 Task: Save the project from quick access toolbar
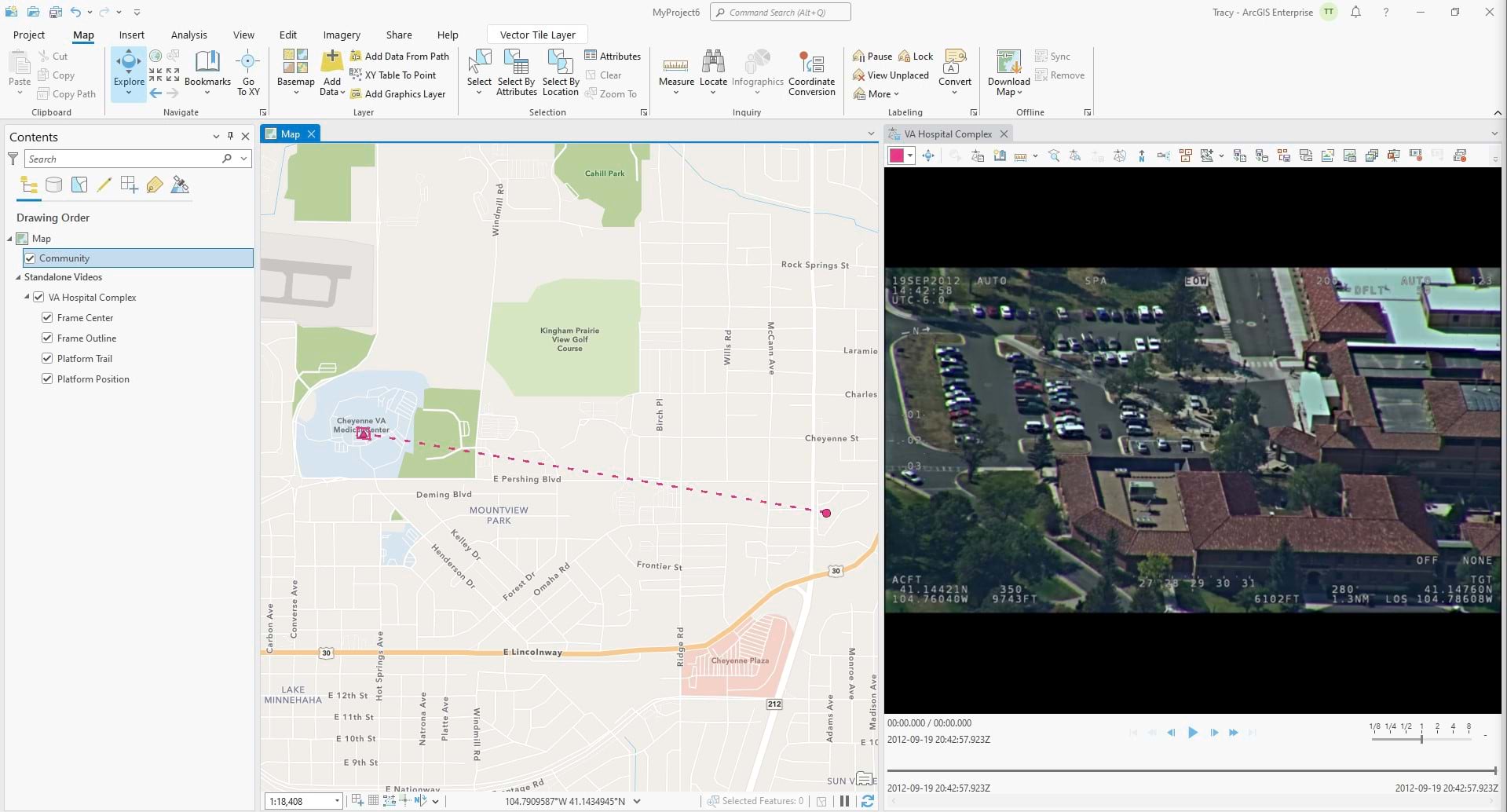(55, 12)
